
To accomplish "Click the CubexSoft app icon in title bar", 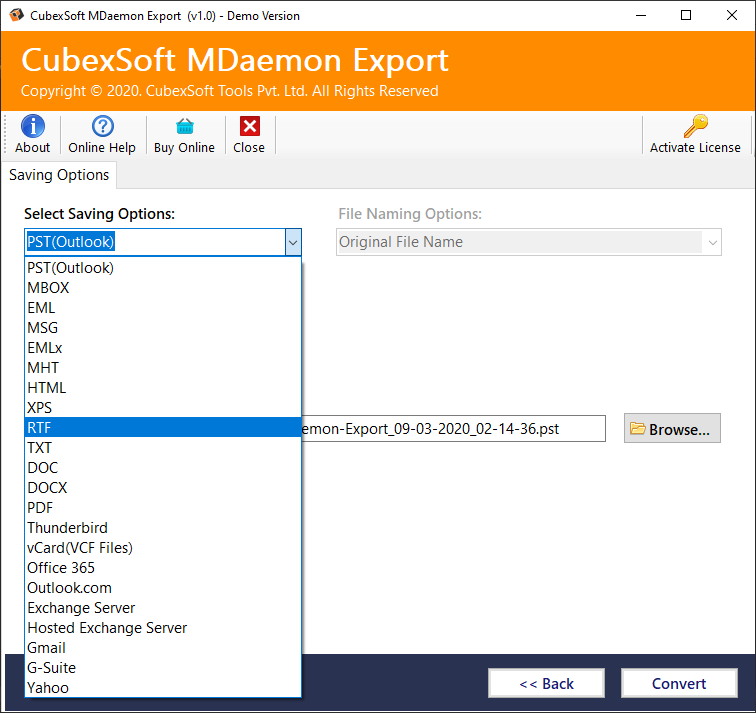I will (x=16, y=15).
